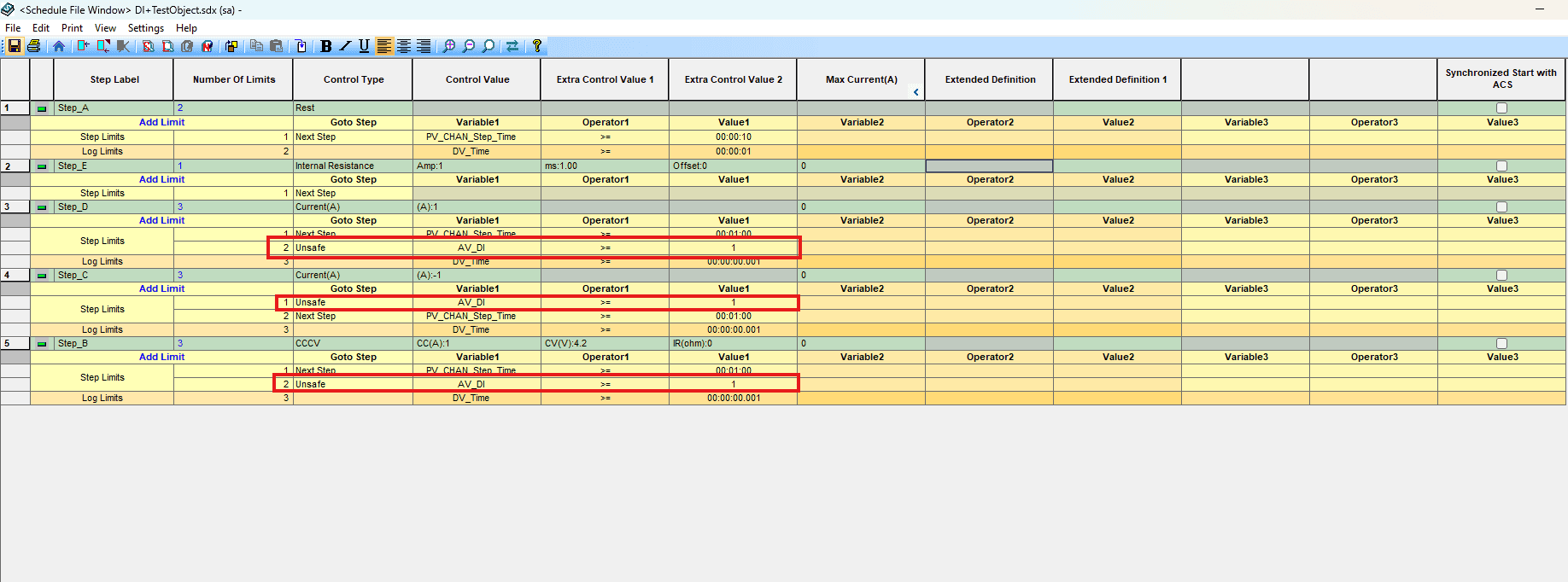Click the cyan insert-step icon with left arrow
1568x582 pixels.
click(84, 46)
